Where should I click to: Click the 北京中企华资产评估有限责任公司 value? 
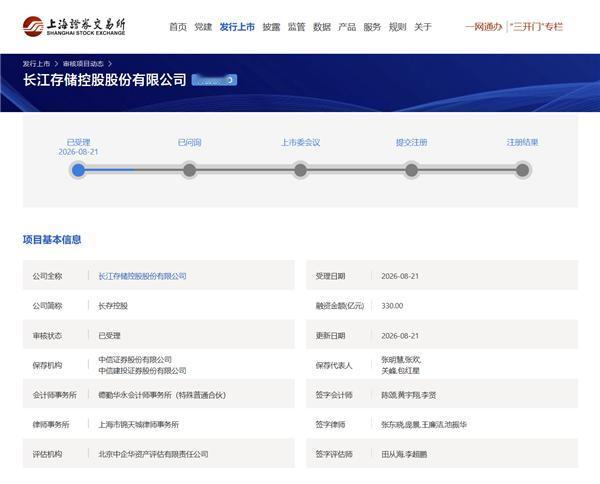pyautogui.click(x=153, y=454)
